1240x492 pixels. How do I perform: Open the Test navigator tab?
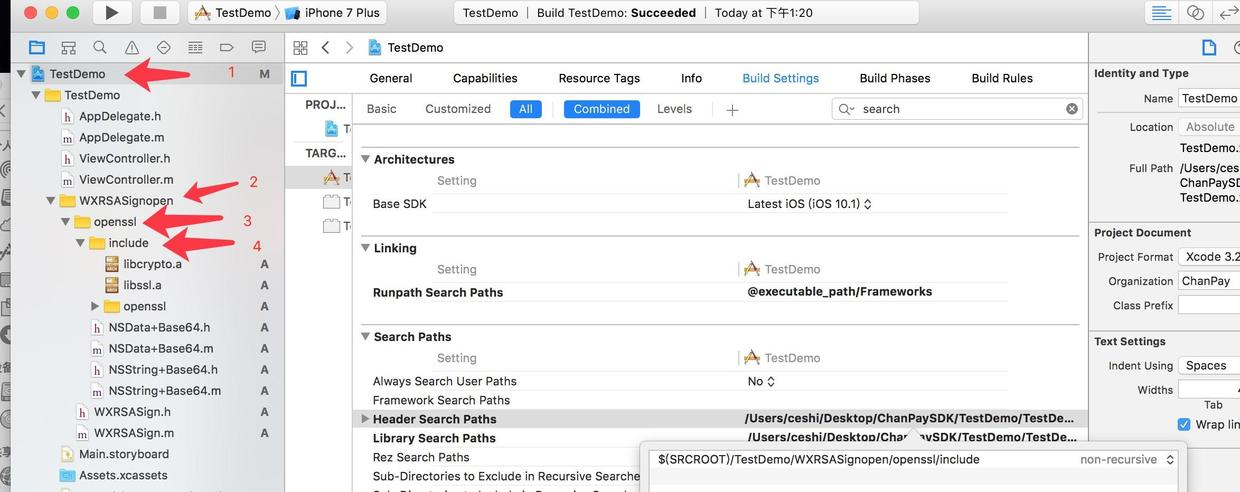pyautogui.click(x=164, y=47)
